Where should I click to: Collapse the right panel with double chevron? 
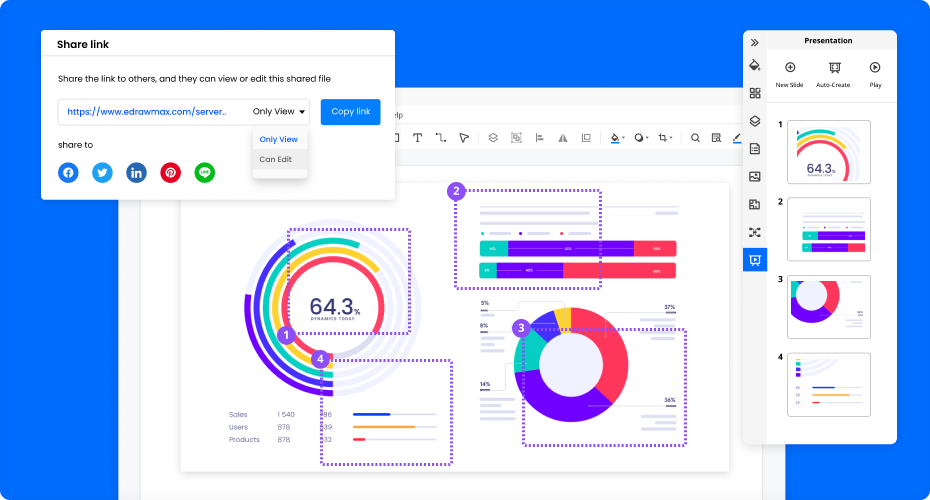point(755,42)
